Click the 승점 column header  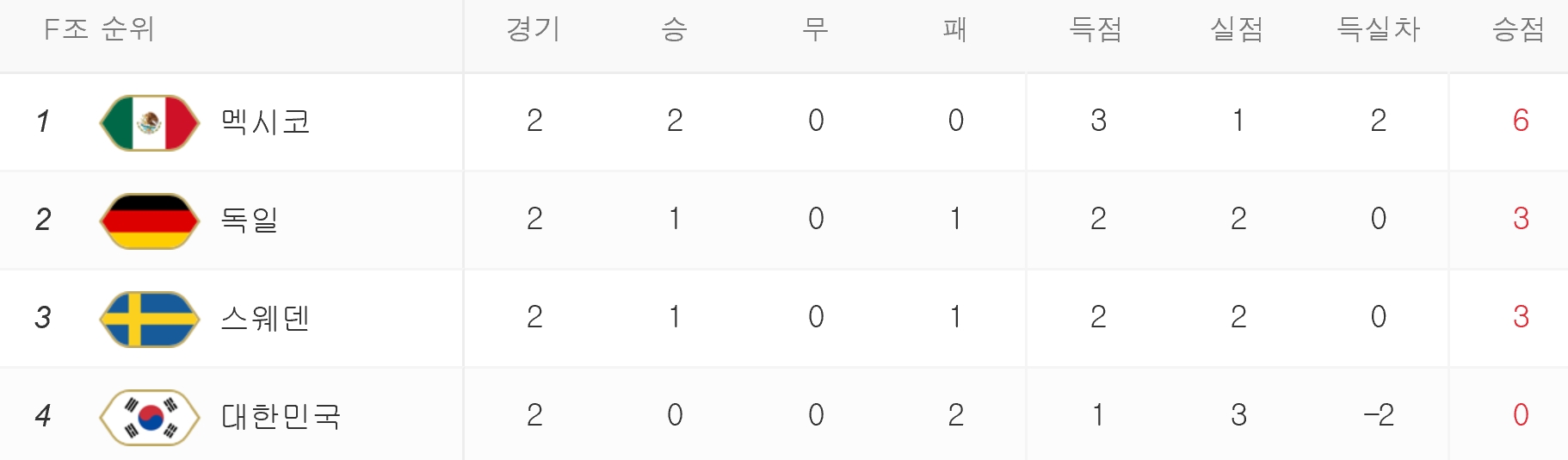1518,29
